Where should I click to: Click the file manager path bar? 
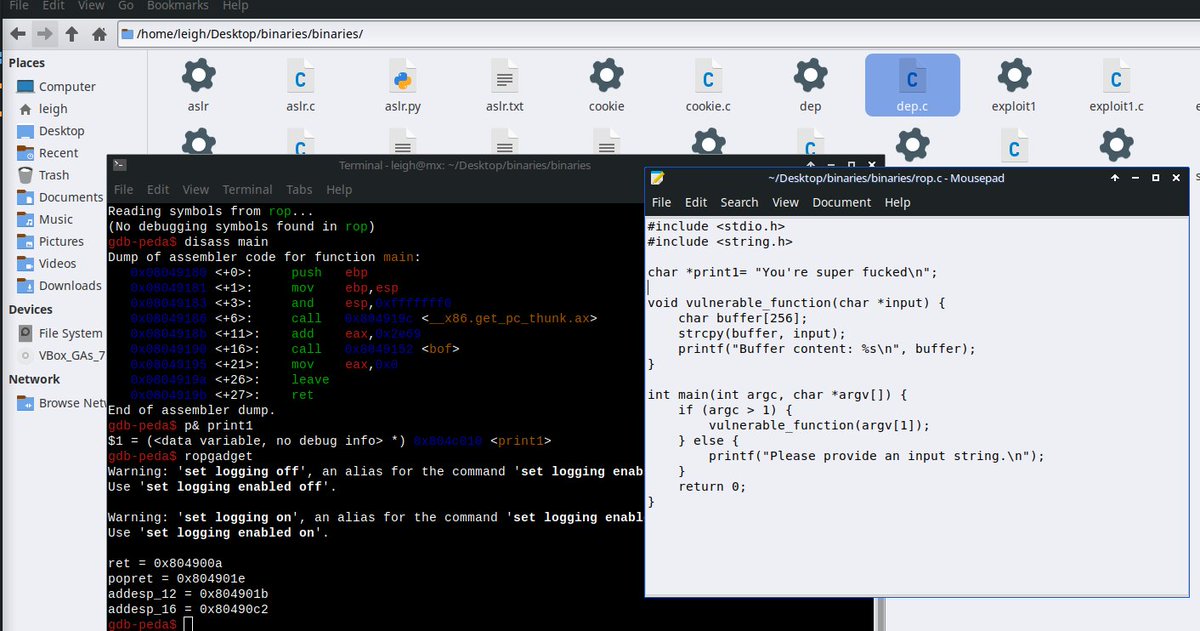(x=658, y=34)
